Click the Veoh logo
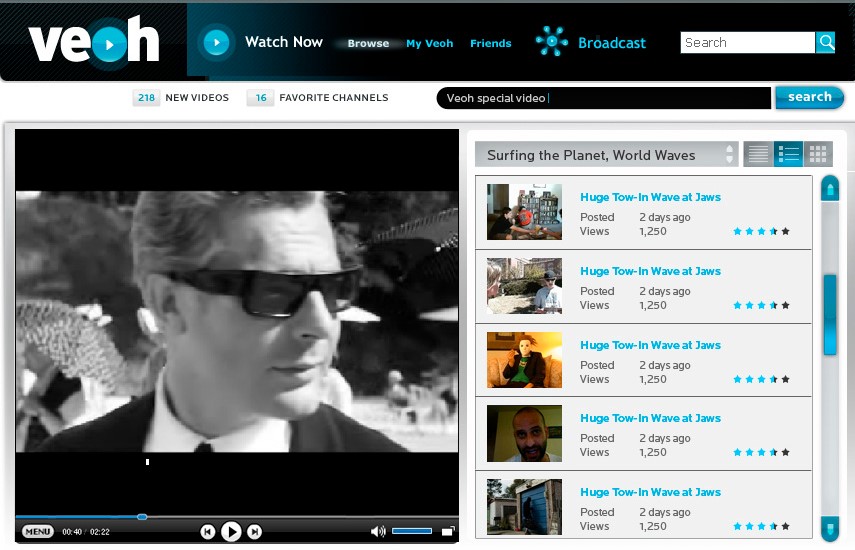Image resolution: width=855 pixels, height=550 pixels. [94, 43]
